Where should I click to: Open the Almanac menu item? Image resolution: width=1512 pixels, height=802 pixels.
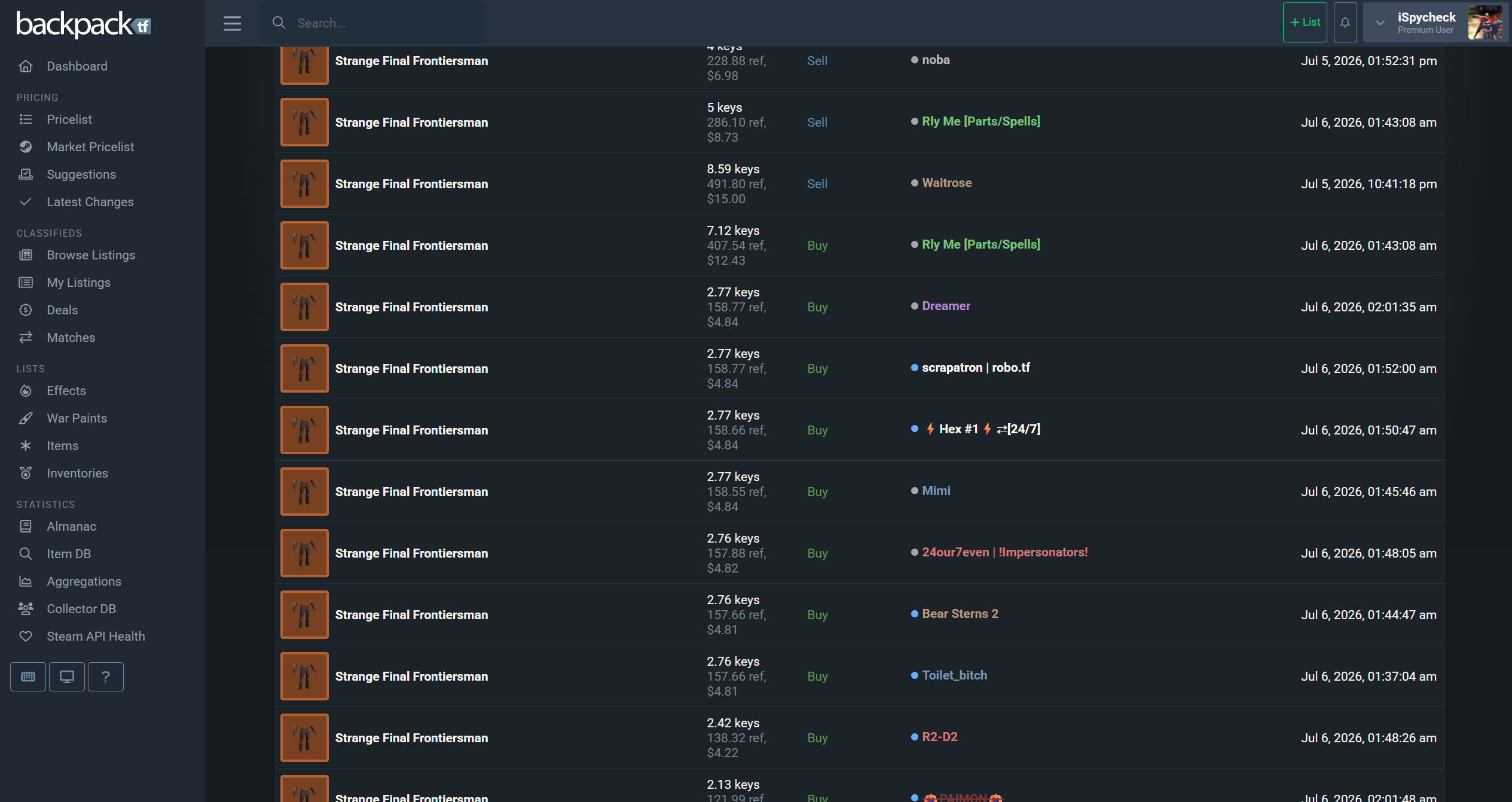click(x=72, y=526)
